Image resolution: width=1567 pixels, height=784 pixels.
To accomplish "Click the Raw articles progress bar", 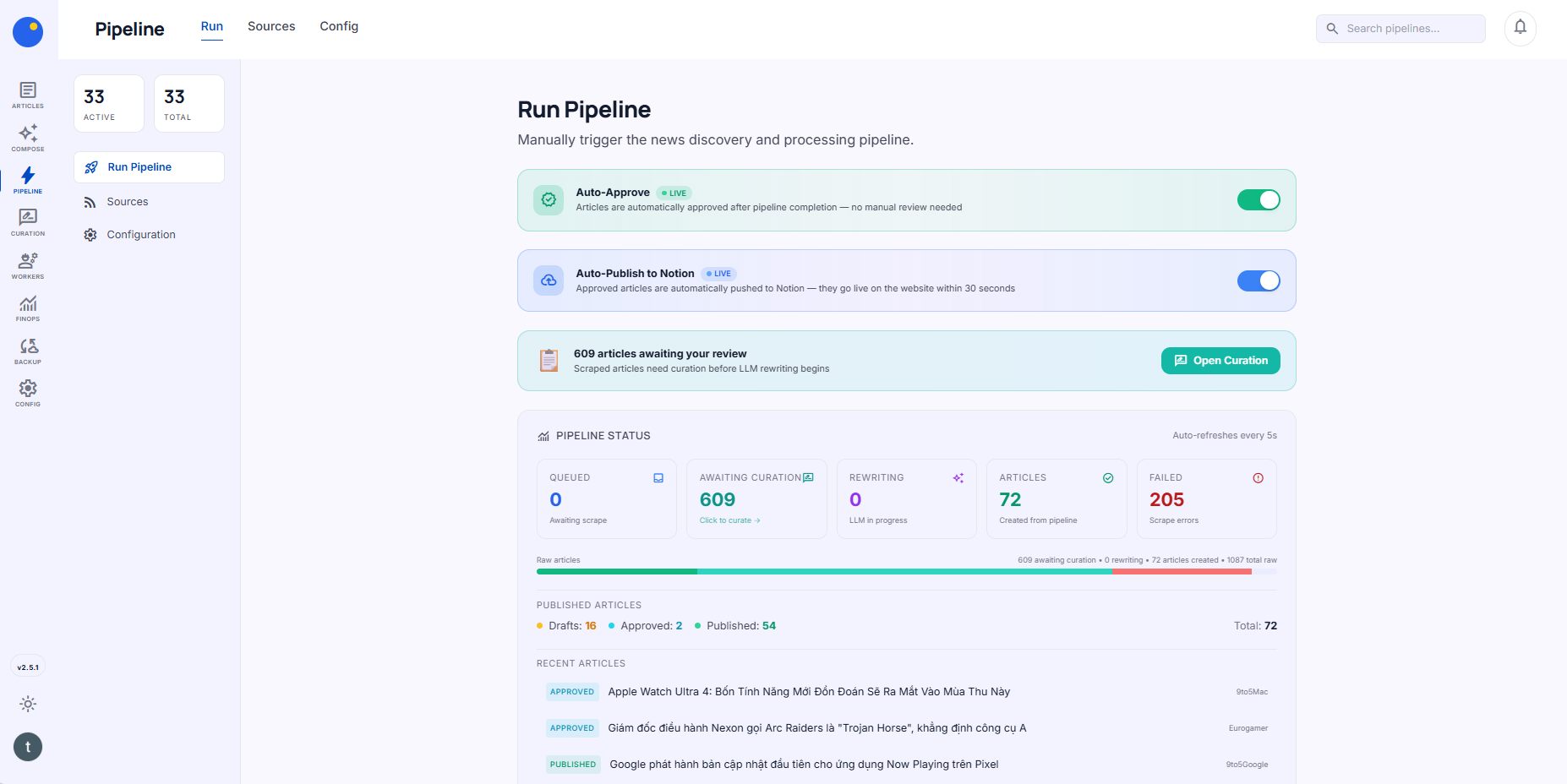I will (x=906, y=571).
